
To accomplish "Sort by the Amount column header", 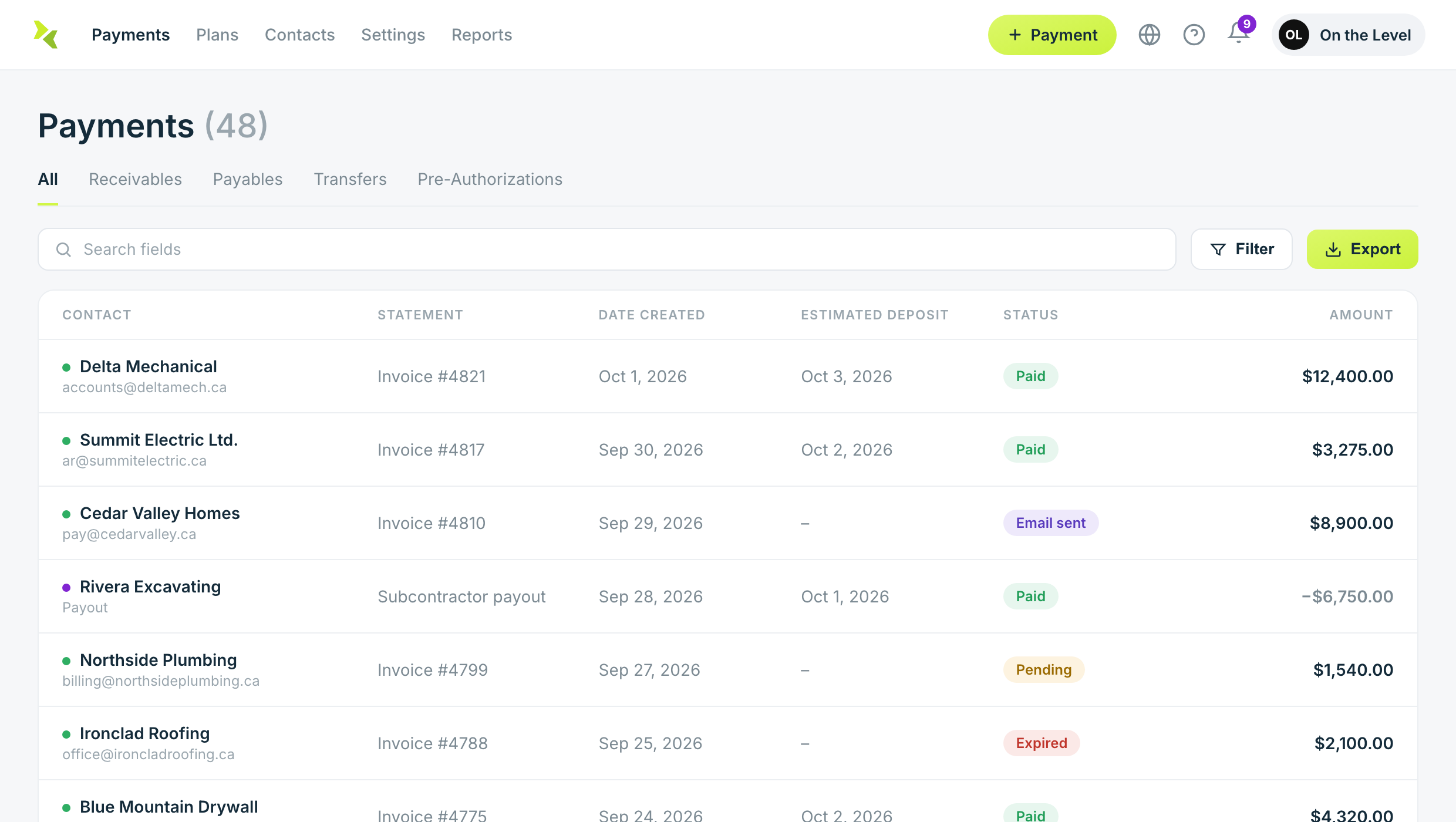I will tap(1361, 315).
